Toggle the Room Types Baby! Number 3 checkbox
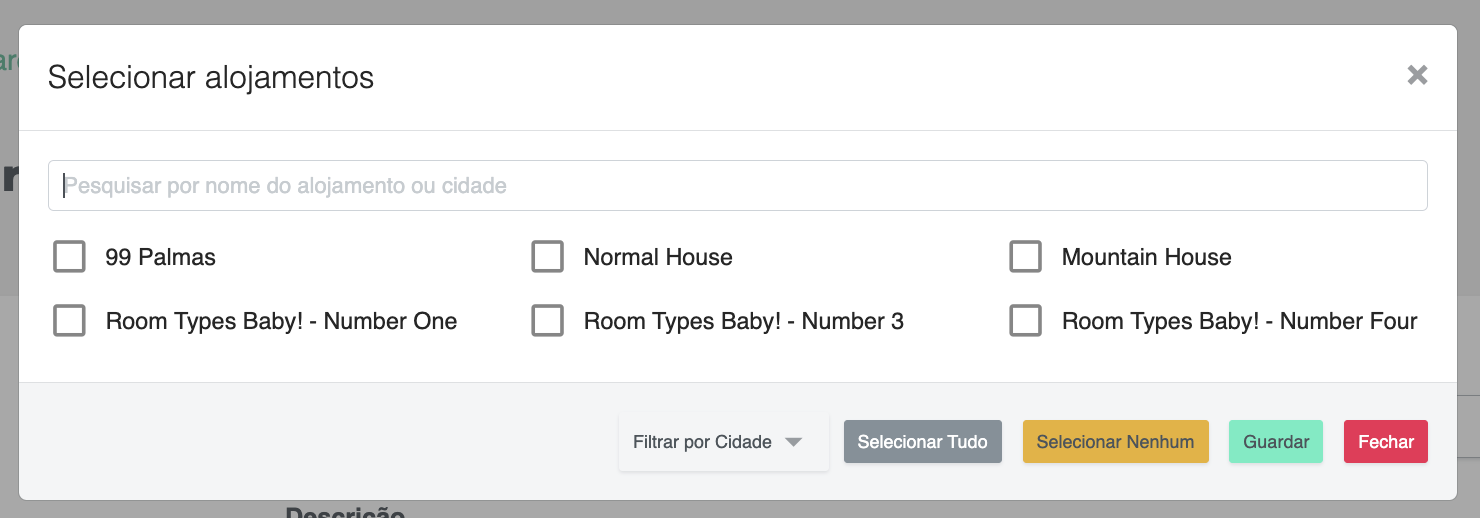The image size is (1480, 518). 547,321
